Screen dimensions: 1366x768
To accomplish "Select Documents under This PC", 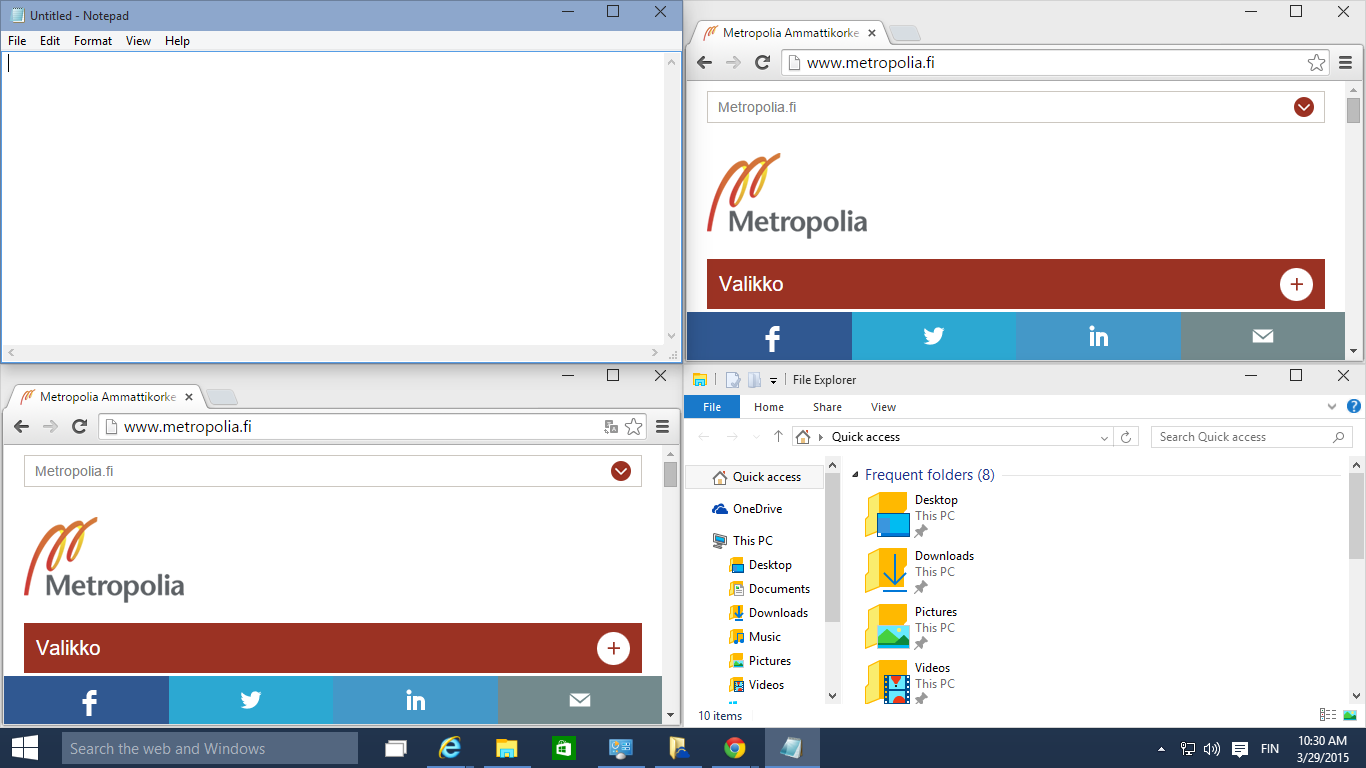I will click(x=770, y=589).
